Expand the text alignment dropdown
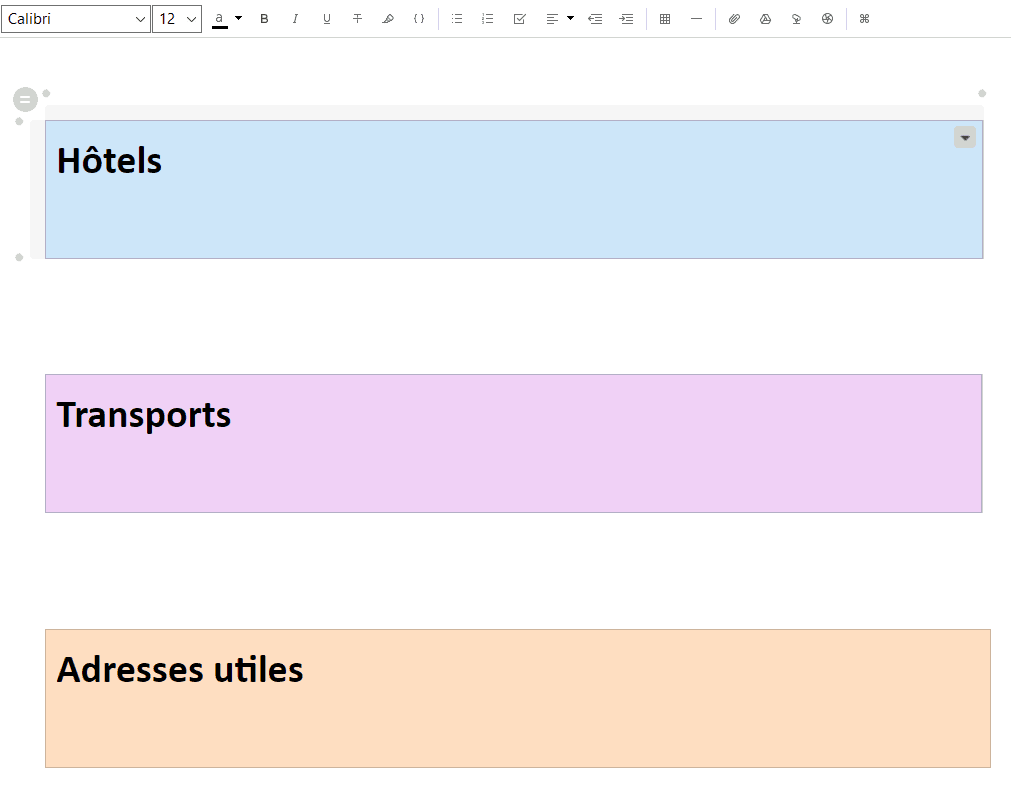 point(569,18)
